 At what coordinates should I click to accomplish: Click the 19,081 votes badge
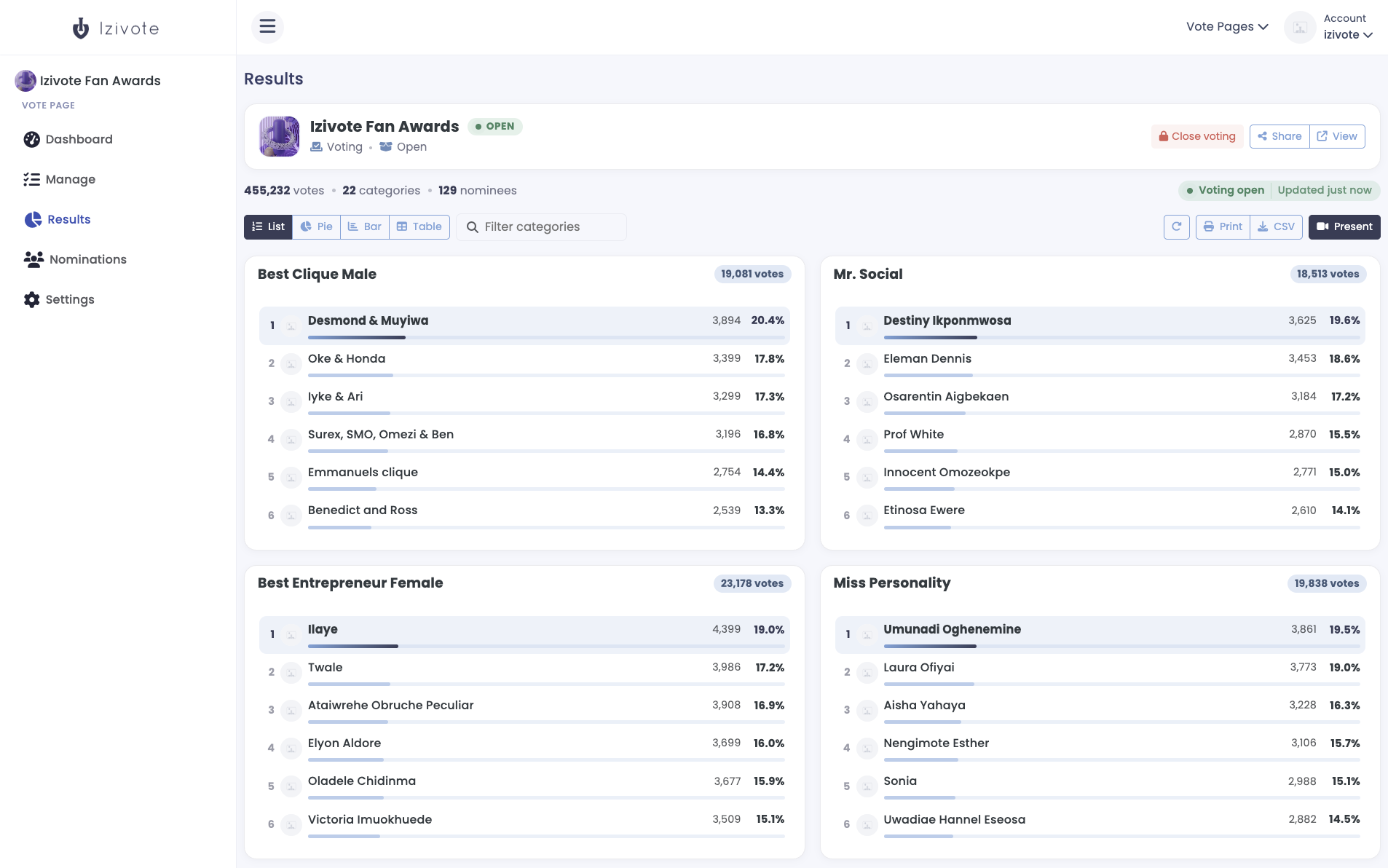[x=752, y=274]
